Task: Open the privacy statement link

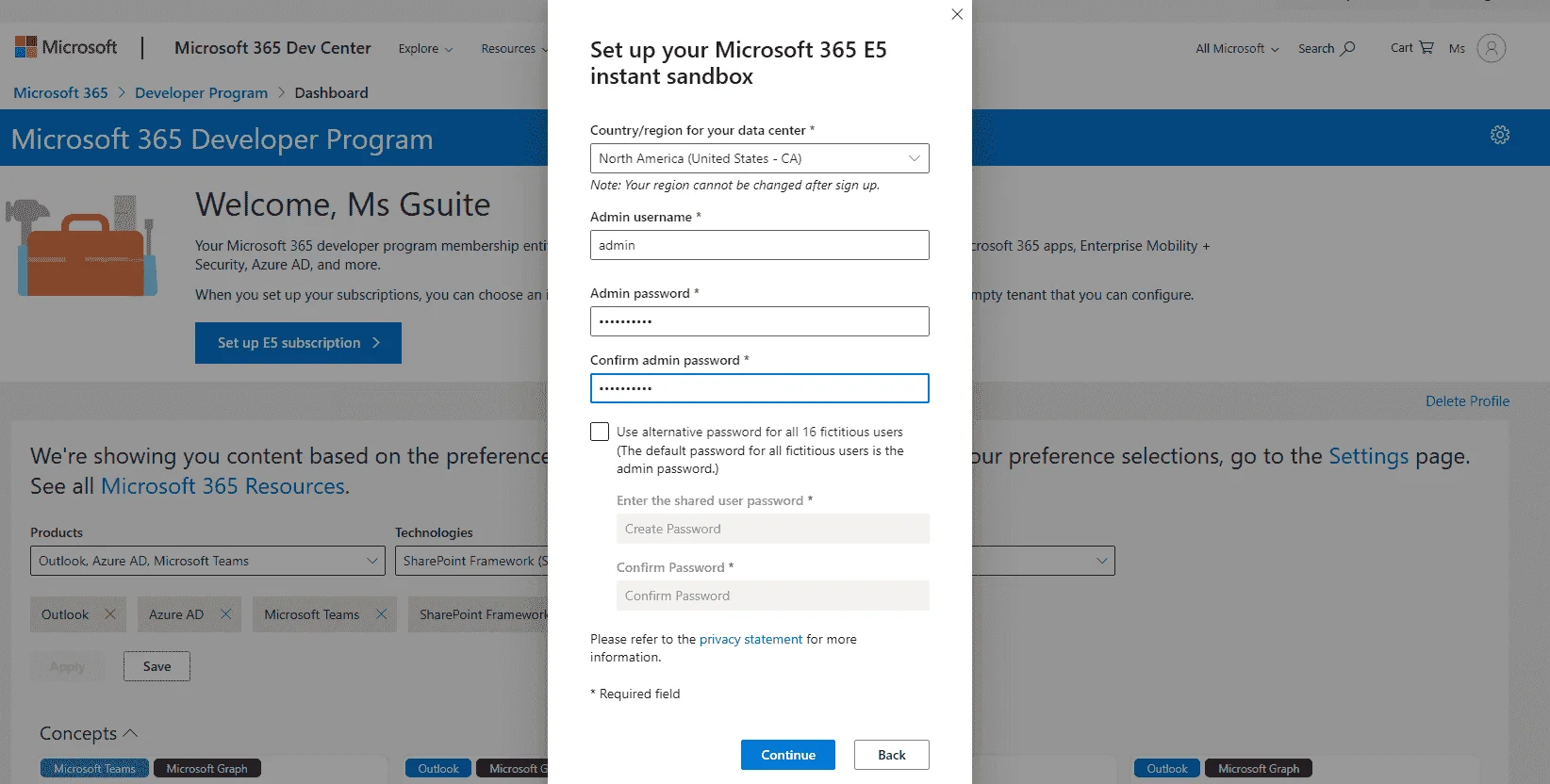Action: [750, 639]
